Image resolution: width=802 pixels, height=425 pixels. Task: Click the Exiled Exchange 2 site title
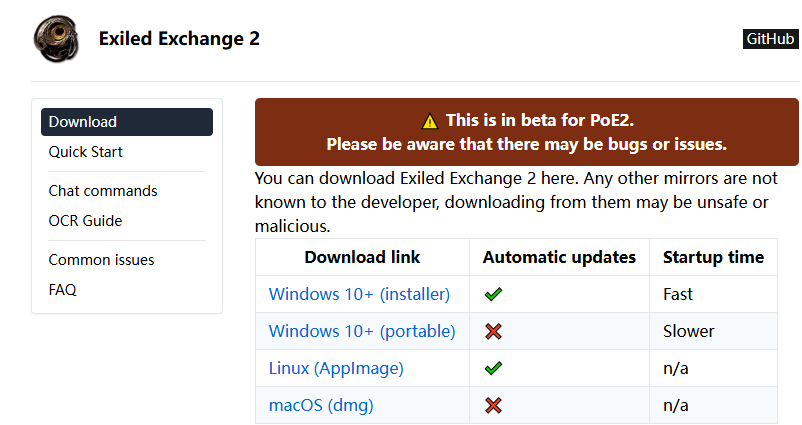pos(179,39)
